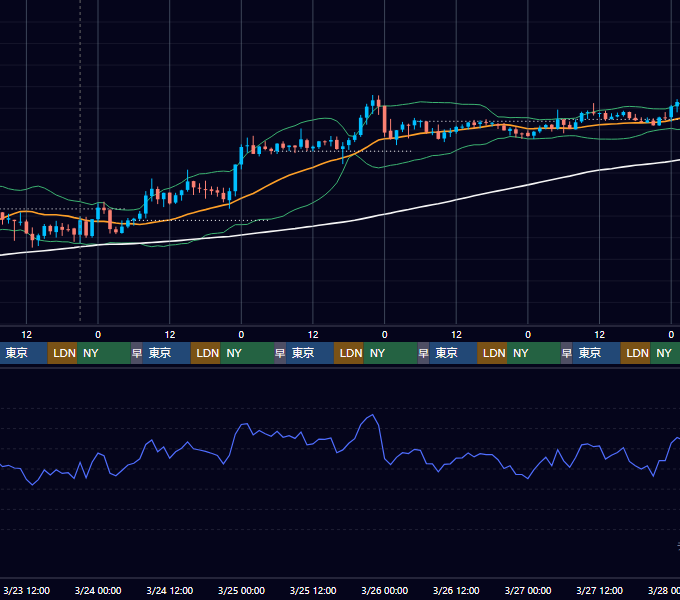This screenshot has height=600, width=680.
Task: Select the NY session block spanning 3/26 00:00
Action: pos(390,353)
